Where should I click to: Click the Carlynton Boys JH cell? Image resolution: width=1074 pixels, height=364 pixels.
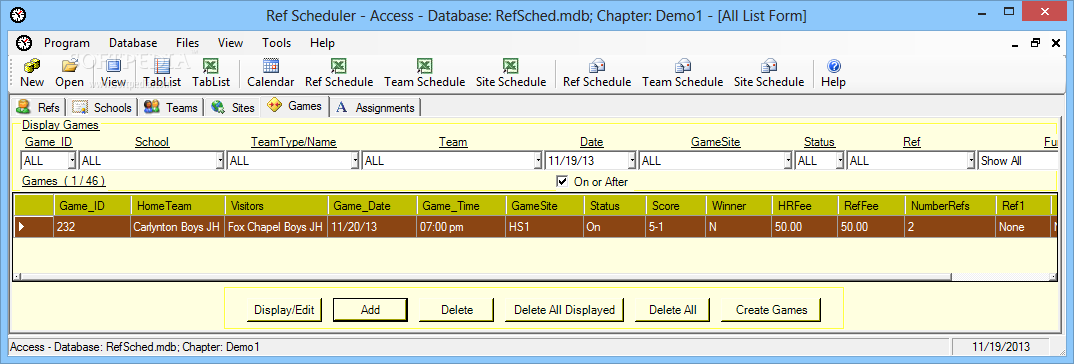pos(178,227)
